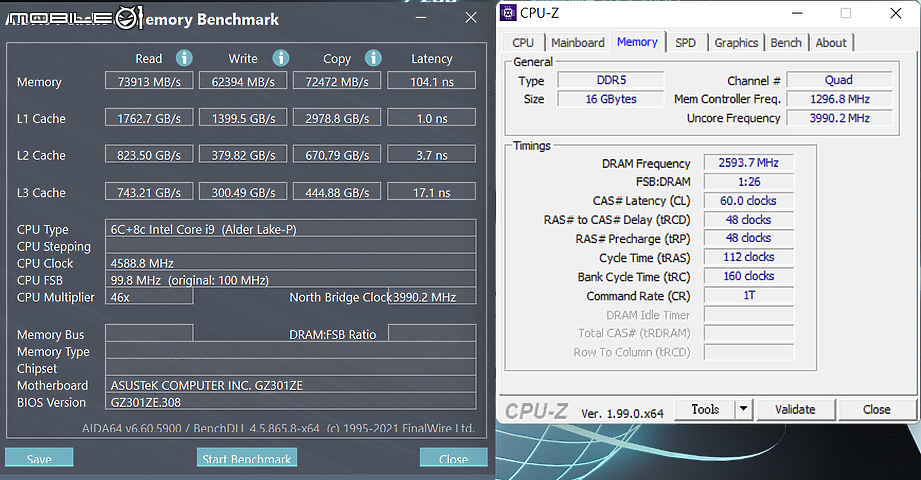921x480 pixels.
Task: Click the Motherboard field ASUSTeK GZ301ZE
Action: 291,385
